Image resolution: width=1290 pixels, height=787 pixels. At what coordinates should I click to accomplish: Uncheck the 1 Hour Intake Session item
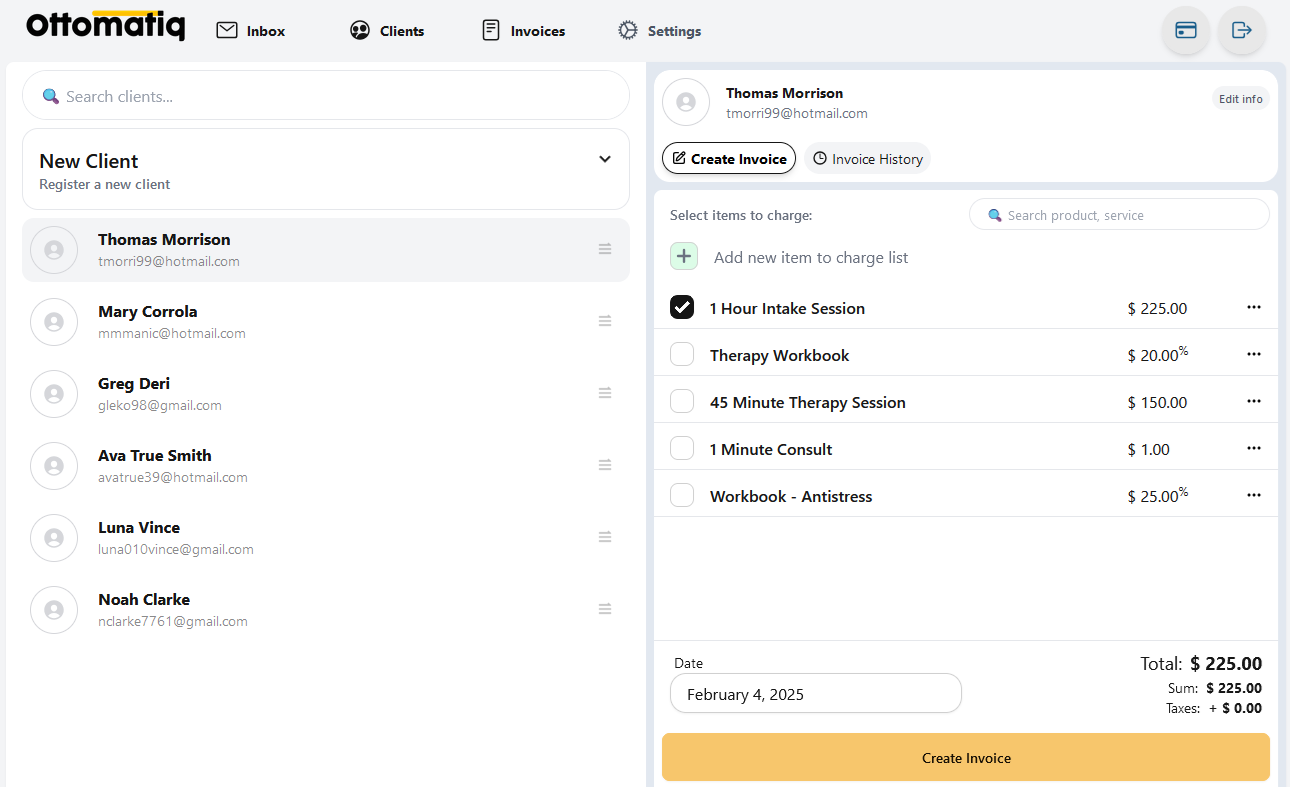coord(682,308)
